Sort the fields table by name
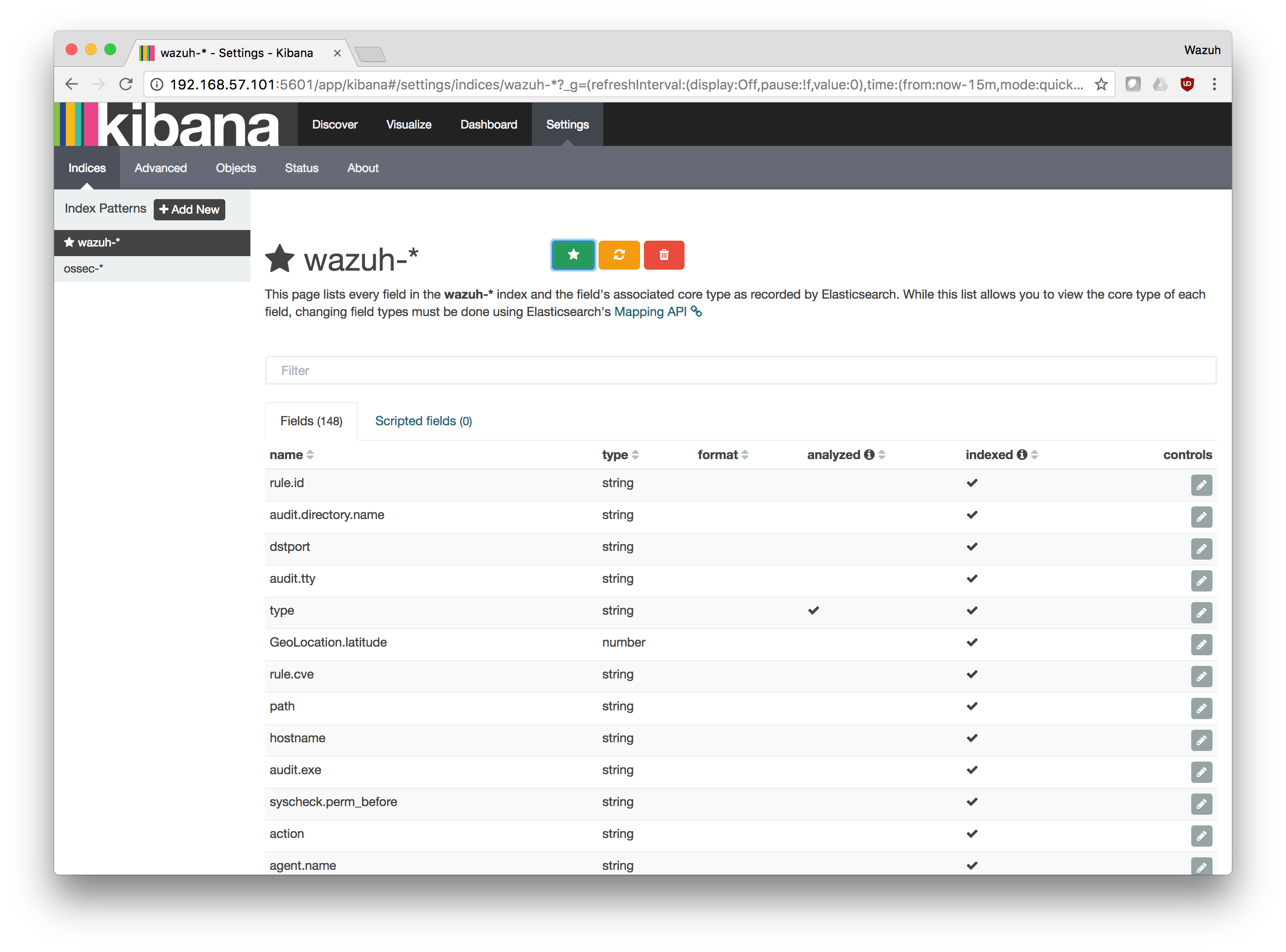The width and height of the screenshot is (1286, 952). coord(309,455)
